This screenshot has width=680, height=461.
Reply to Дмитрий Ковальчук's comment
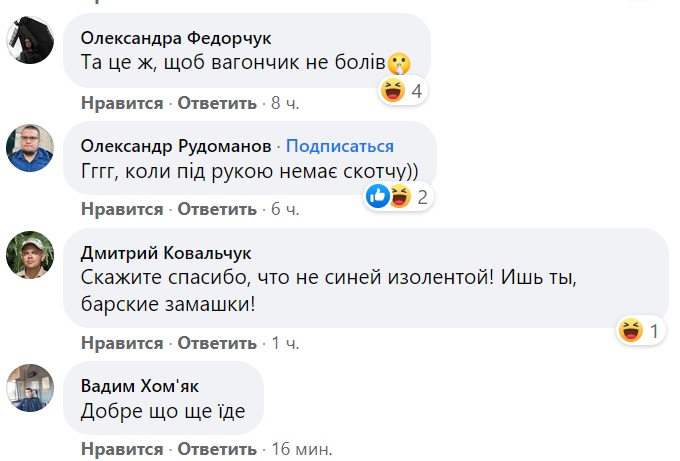coord(218,343)
